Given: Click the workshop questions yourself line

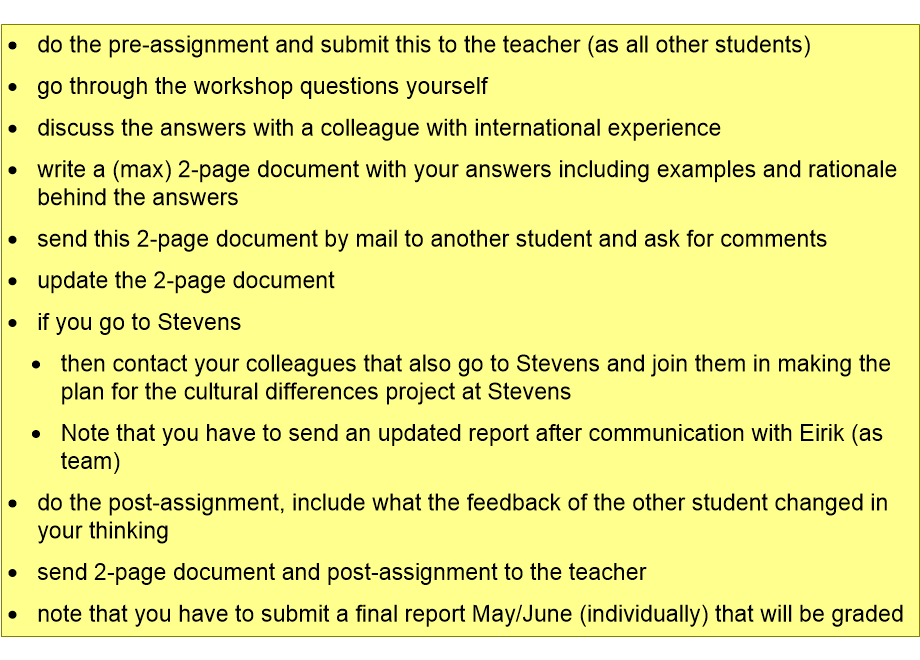Looking at the screenshot, I should [262, 87].
